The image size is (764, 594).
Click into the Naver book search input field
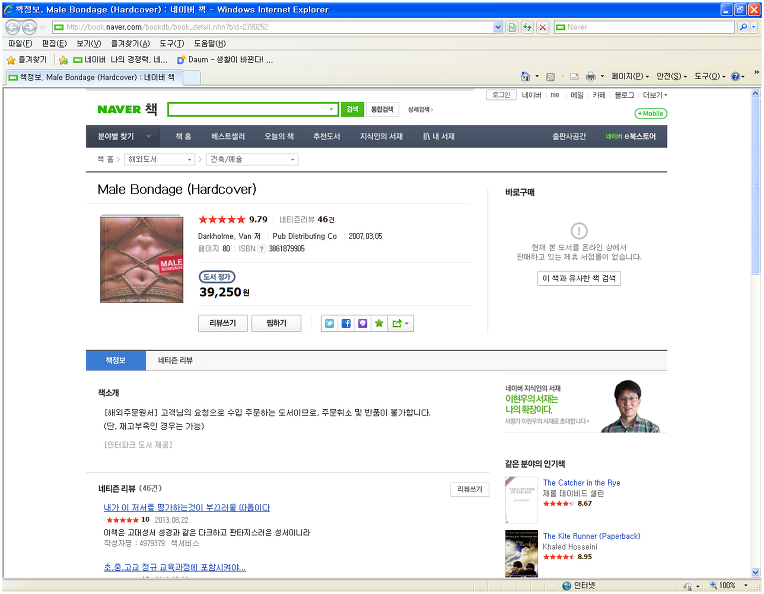247,109
